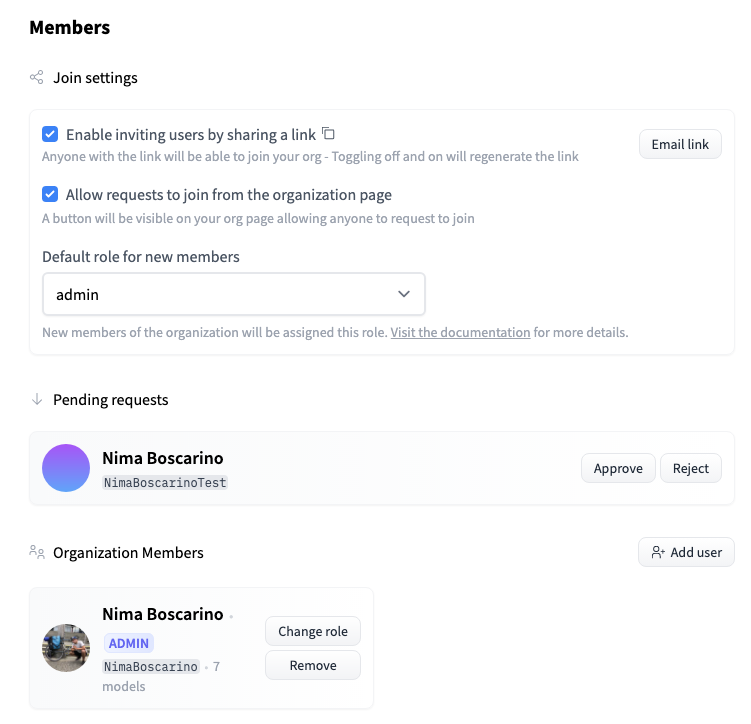The height and width of the screenshot is (724, 751).
Task: Click the Add user button
Action: tap(686, 552)
